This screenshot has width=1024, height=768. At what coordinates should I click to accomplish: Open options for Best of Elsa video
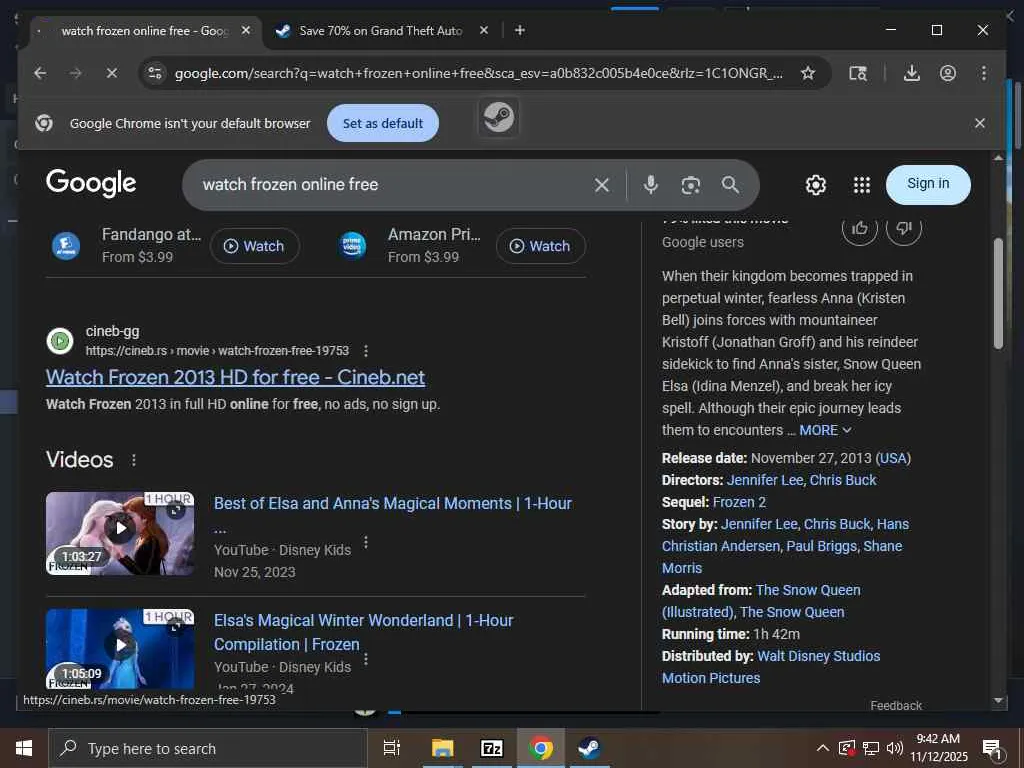(x=366, y=542)
